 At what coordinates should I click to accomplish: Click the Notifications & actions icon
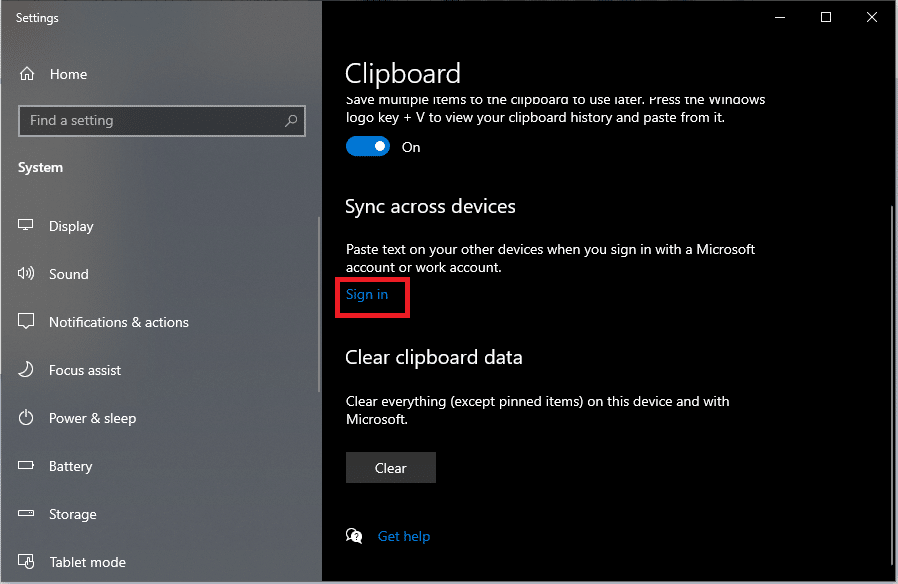coord(27,322)
